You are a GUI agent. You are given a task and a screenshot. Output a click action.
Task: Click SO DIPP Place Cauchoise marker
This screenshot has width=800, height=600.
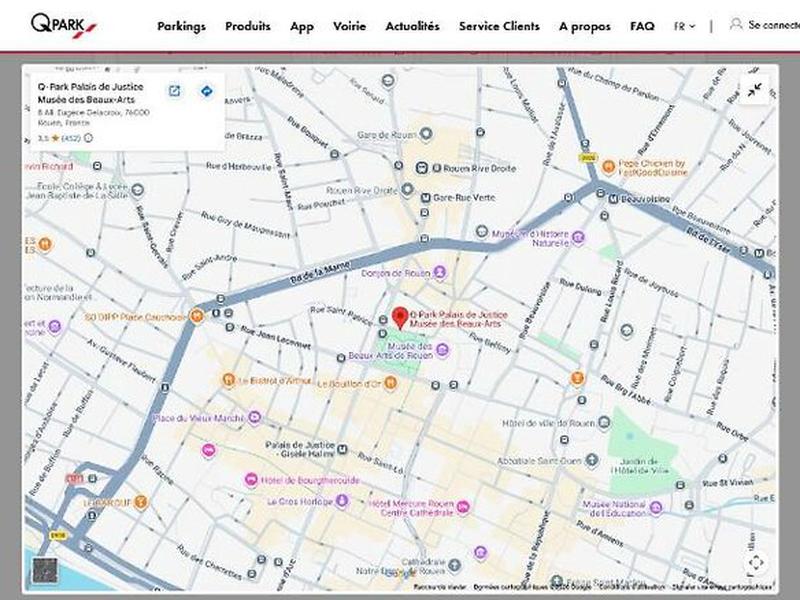pos(196,316)
